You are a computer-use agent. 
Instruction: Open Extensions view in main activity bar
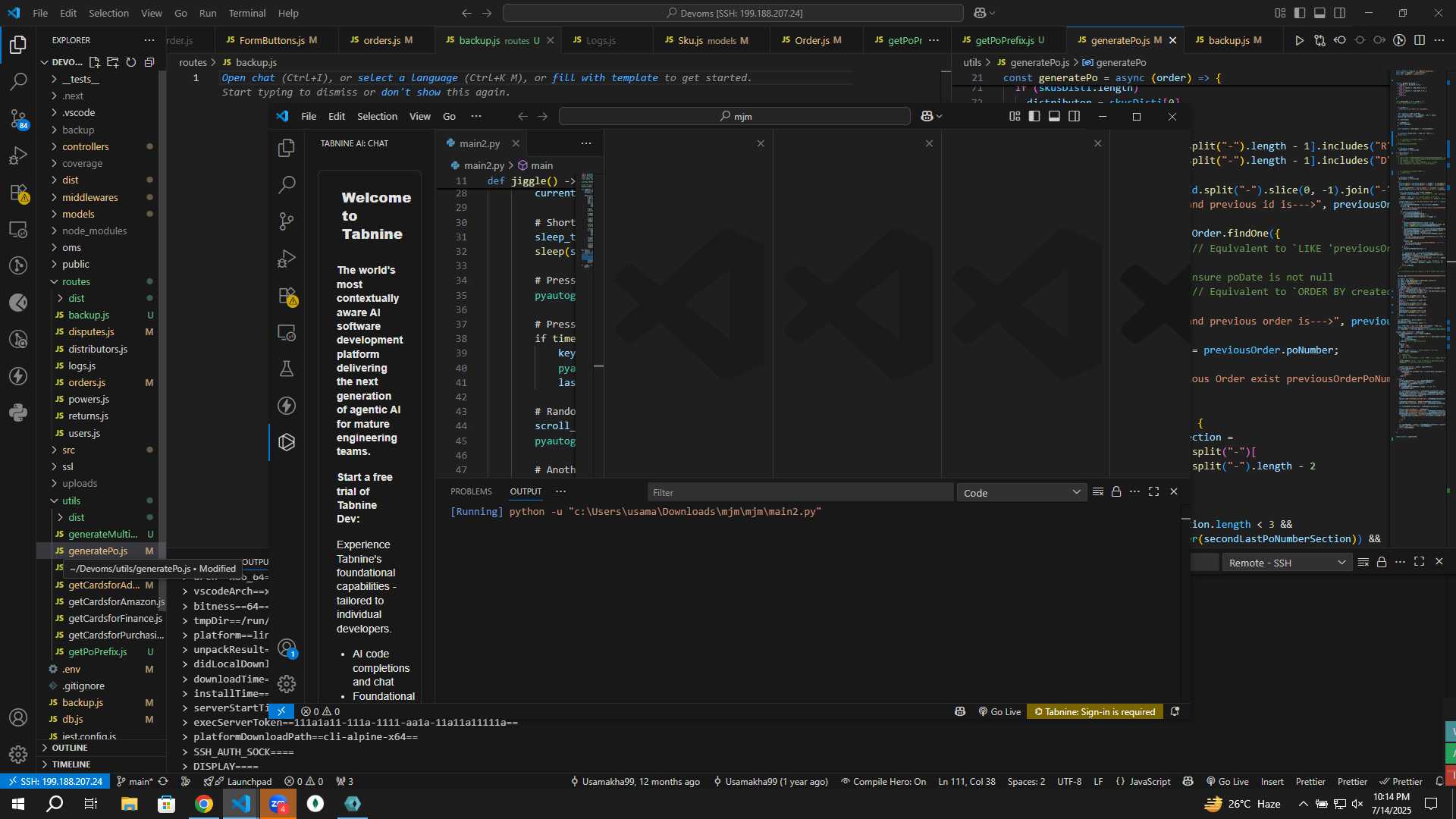18,193
